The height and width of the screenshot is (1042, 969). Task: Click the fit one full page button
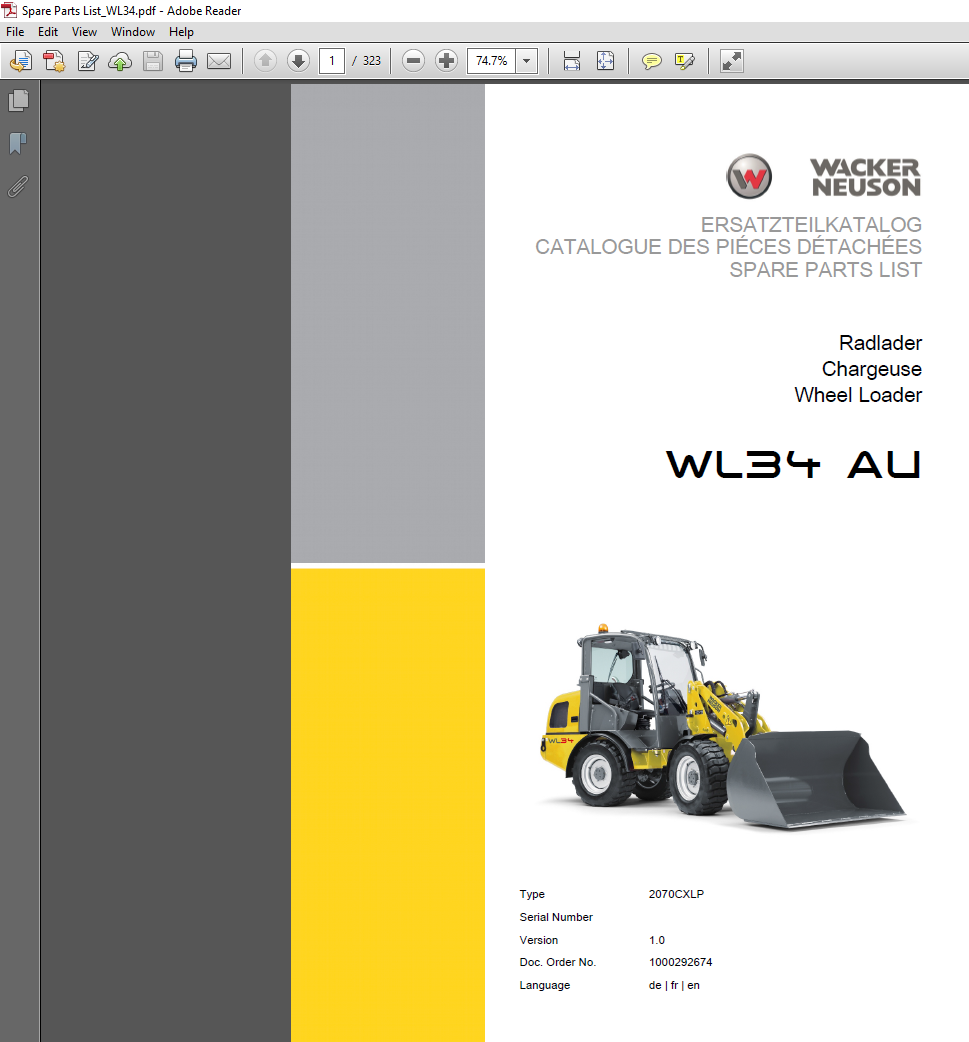pyautogui.click(x=605, y=62)
